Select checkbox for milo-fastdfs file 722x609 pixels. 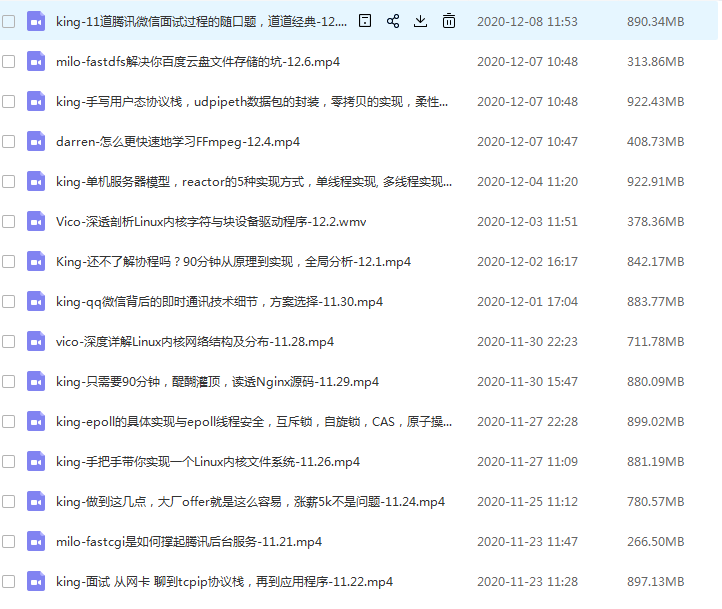pyautogui.click(x=8, y=61)
